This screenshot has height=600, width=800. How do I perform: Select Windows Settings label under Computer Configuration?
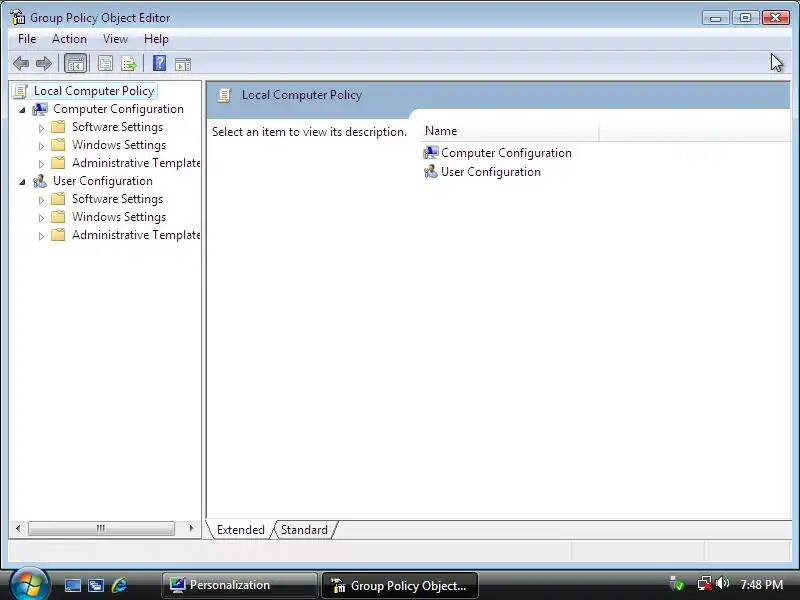(x=119, y=145)
